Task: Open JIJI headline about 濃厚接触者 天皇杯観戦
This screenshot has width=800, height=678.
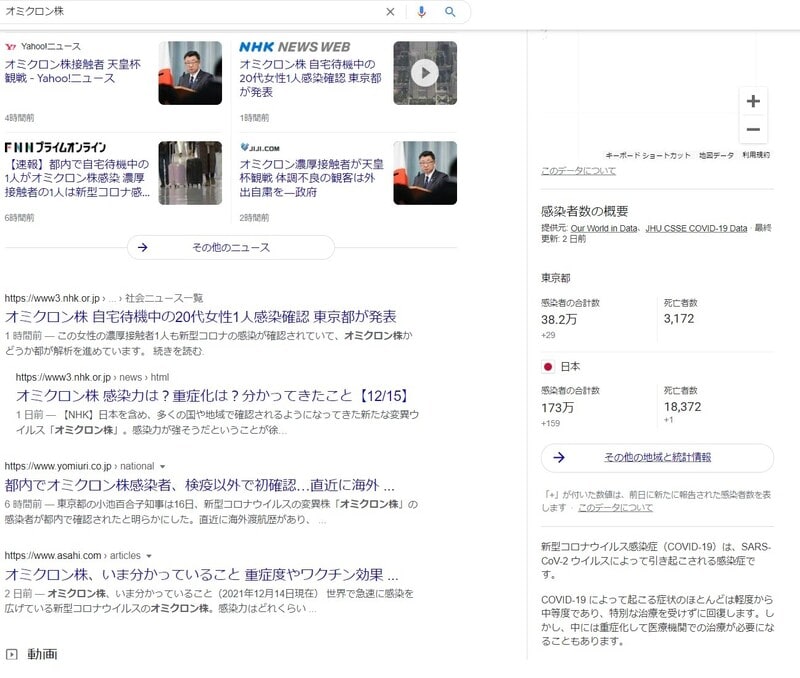Action: (x=311, y=178)
